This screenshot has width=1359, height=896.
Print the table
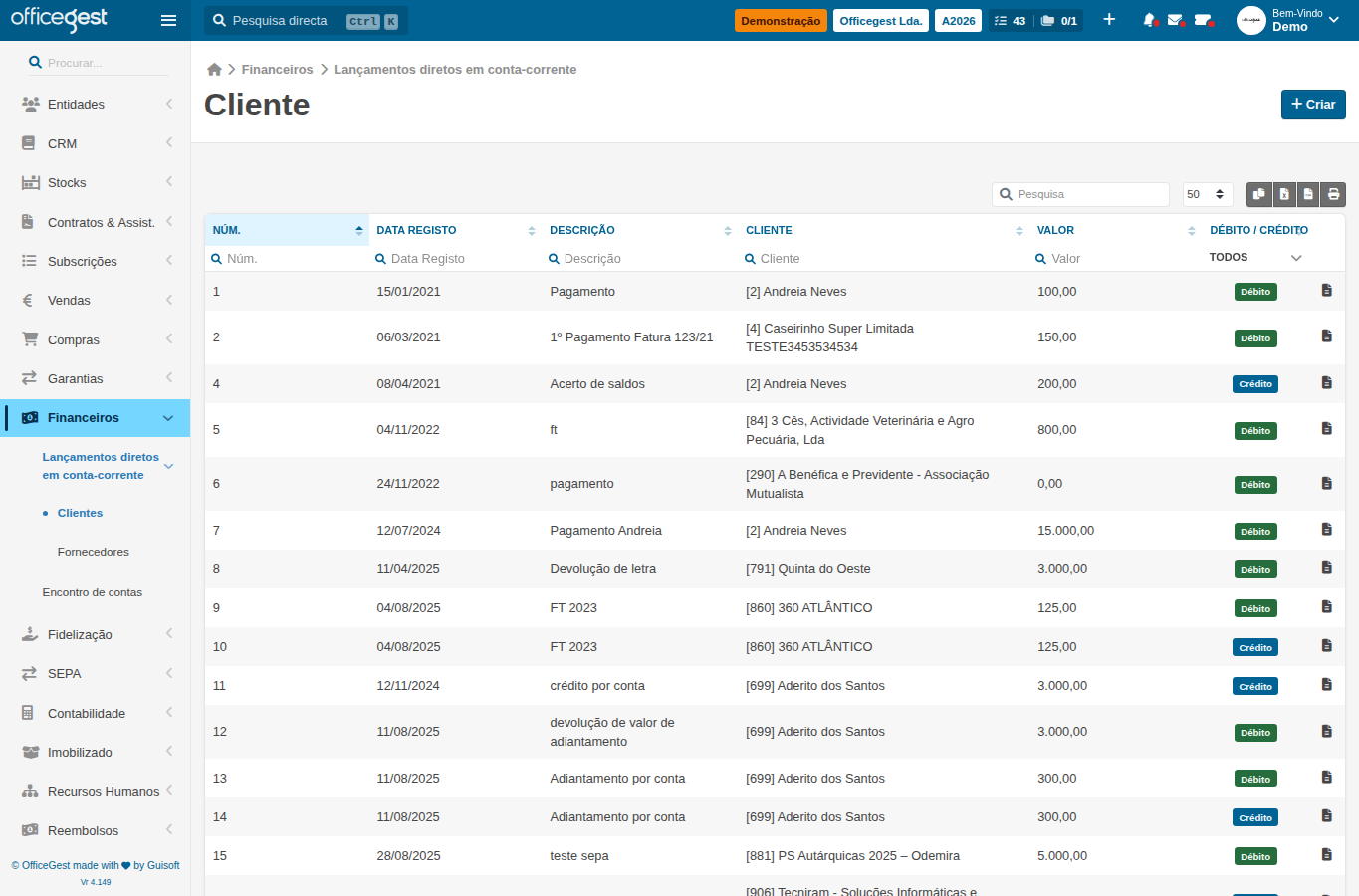1333,194
